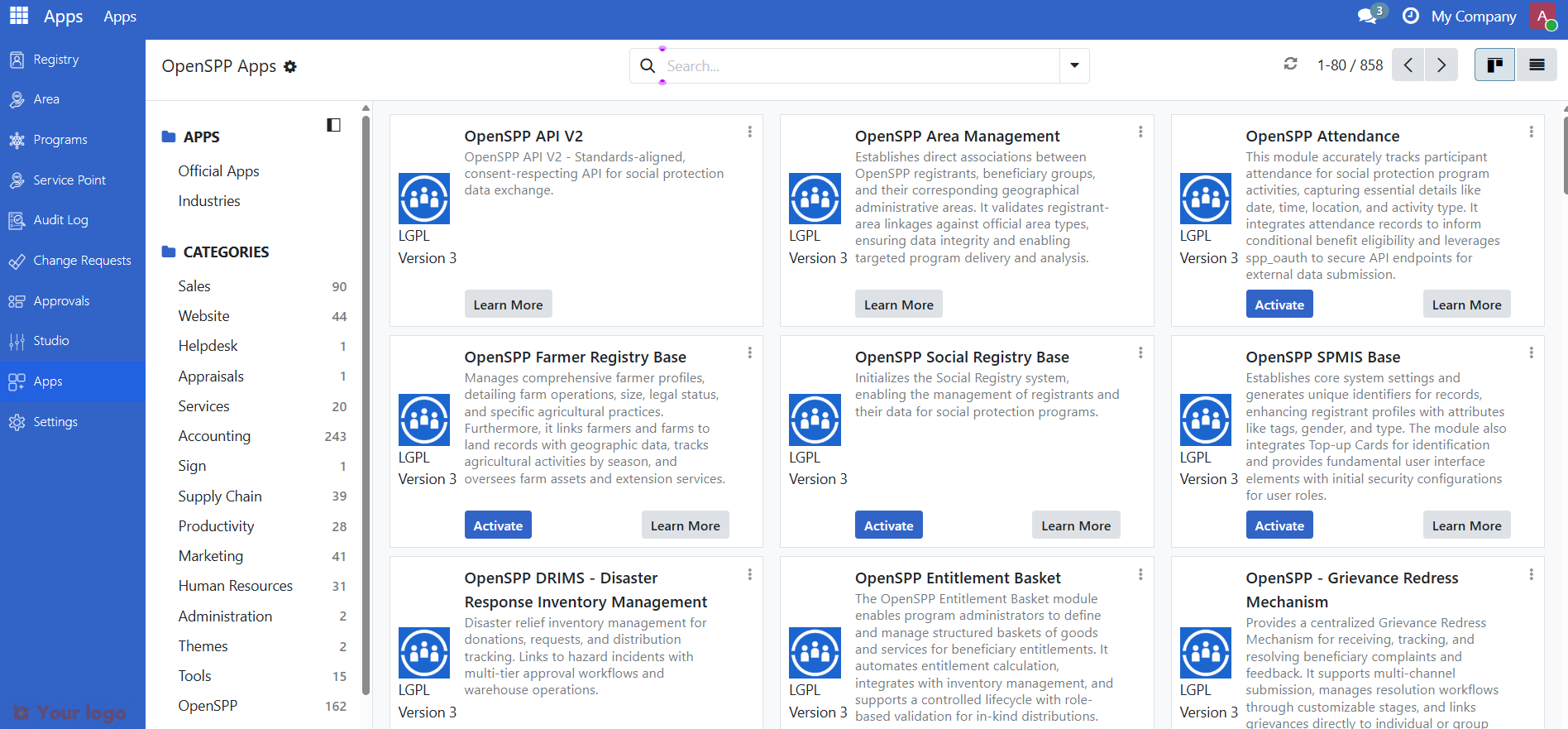Click Learn More on OpenSPP Farmer Registry Base
Screen dimensions: 1568x729
(686, 525)
